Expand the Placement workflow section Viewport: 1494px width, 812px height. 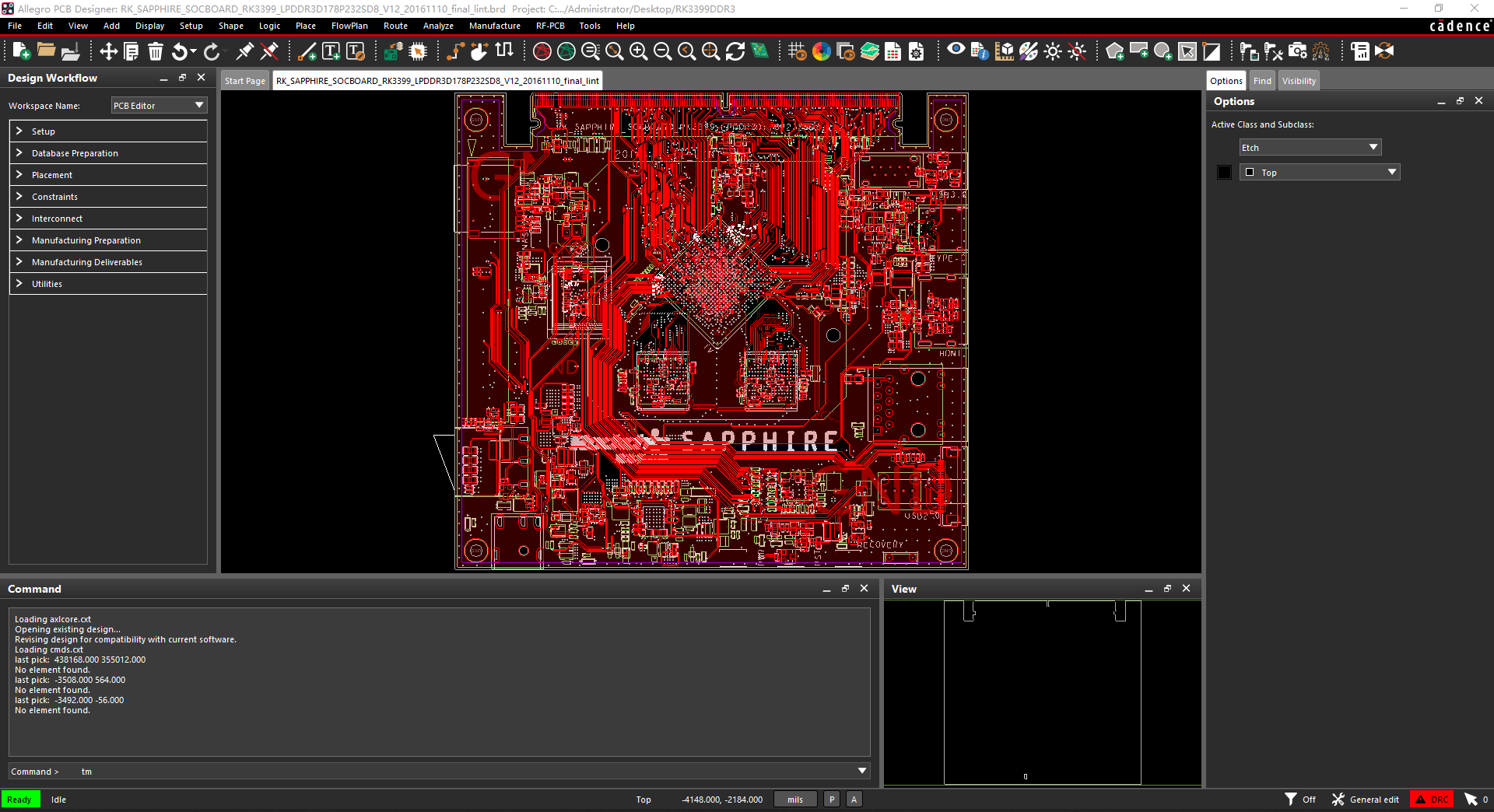point(108,175)
